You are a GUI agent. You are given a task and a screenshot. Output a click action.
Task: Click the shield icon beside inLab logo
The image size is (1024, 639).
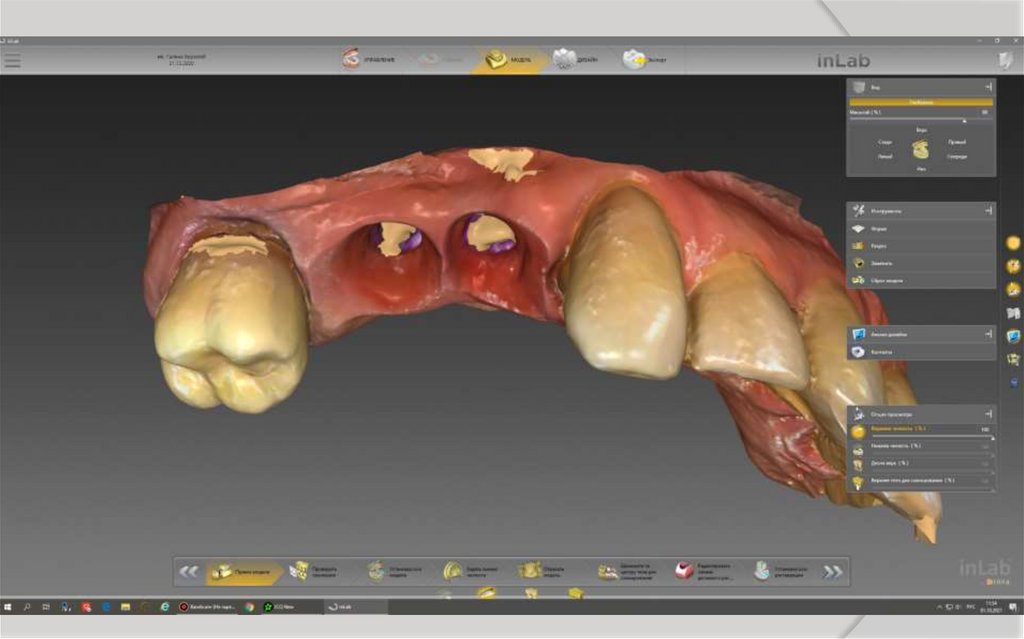coord(1006,60)
